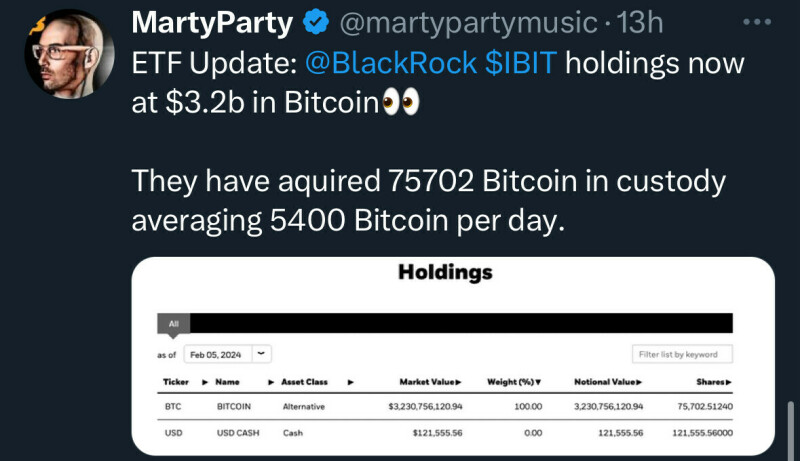Sort by the Asset Class column arrow
Viewport: 800px width, 461px height.
350,382
